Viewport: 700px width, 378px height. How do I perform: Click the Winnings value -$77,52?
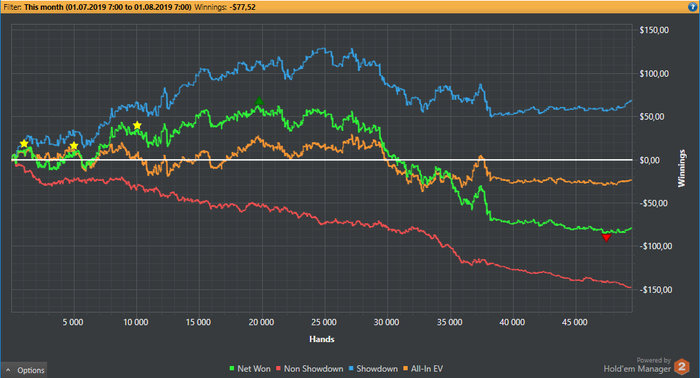242,7
